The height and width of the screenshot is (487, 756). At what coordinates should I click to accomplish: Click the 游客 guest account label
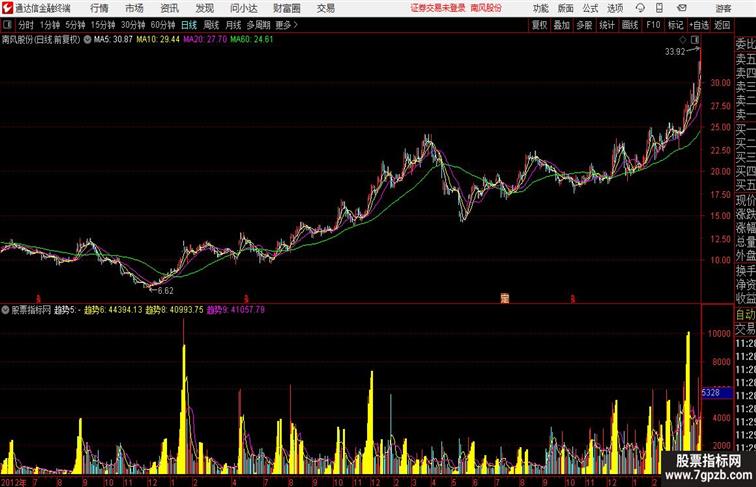(723, 8)
